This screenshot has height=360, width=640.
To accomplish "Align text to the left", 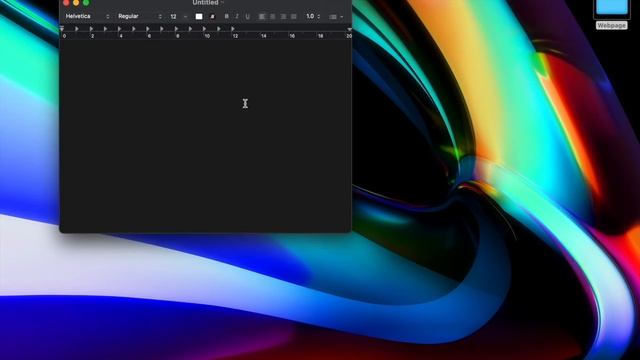I will [x=262, y=16].
